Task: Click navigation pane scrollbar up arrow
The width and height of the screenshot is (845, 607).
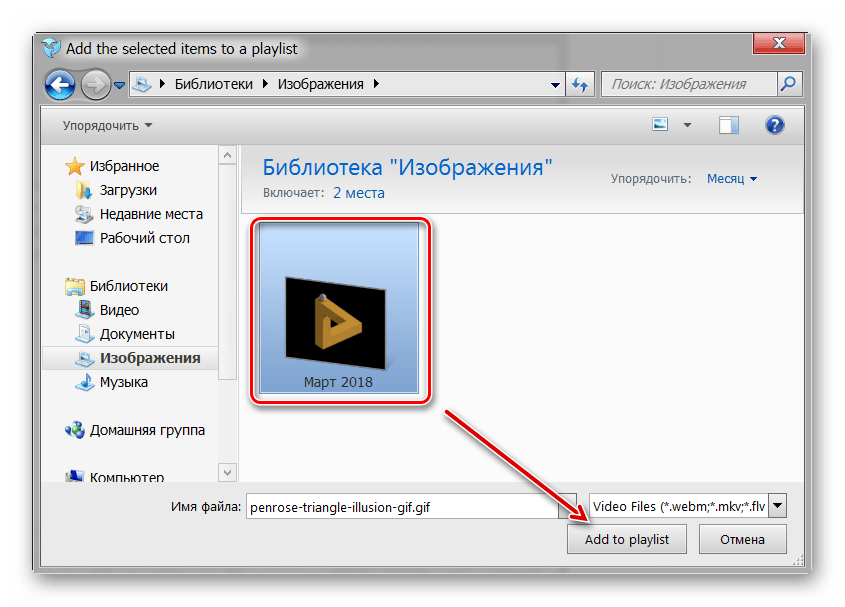Action: [227, 156]
